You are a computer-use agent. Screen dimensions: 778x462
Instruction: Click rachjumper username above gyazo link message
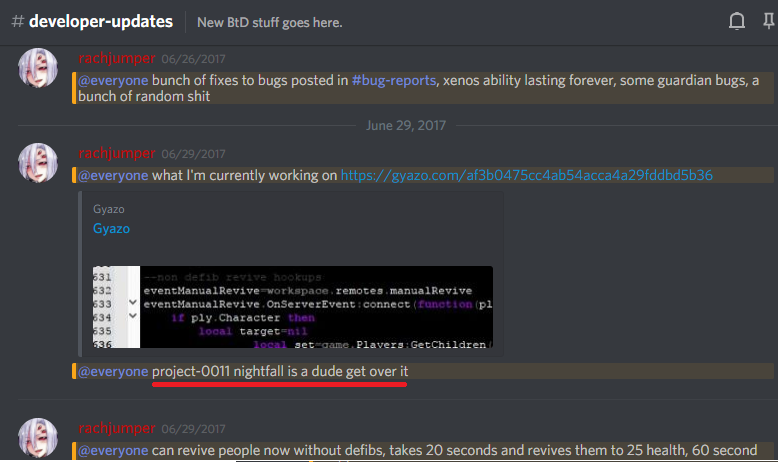click(118, 153)
